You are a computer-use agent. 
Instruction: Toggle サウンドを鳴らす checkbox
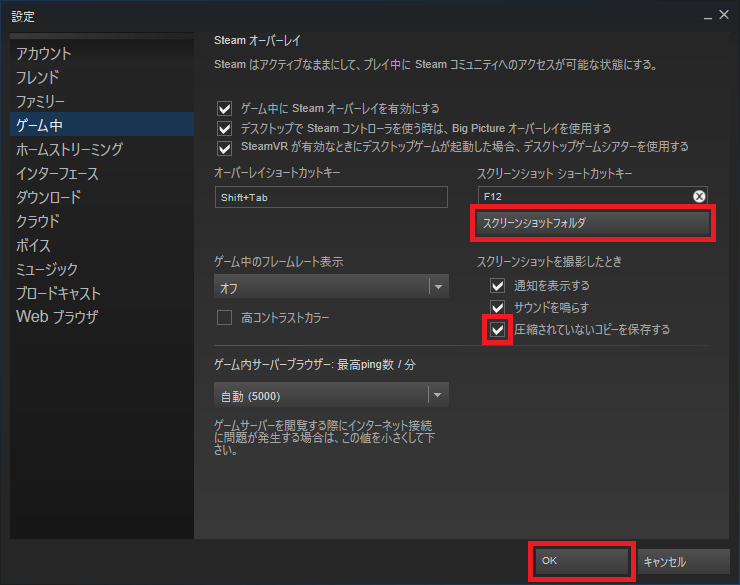[x=497, y=307]
